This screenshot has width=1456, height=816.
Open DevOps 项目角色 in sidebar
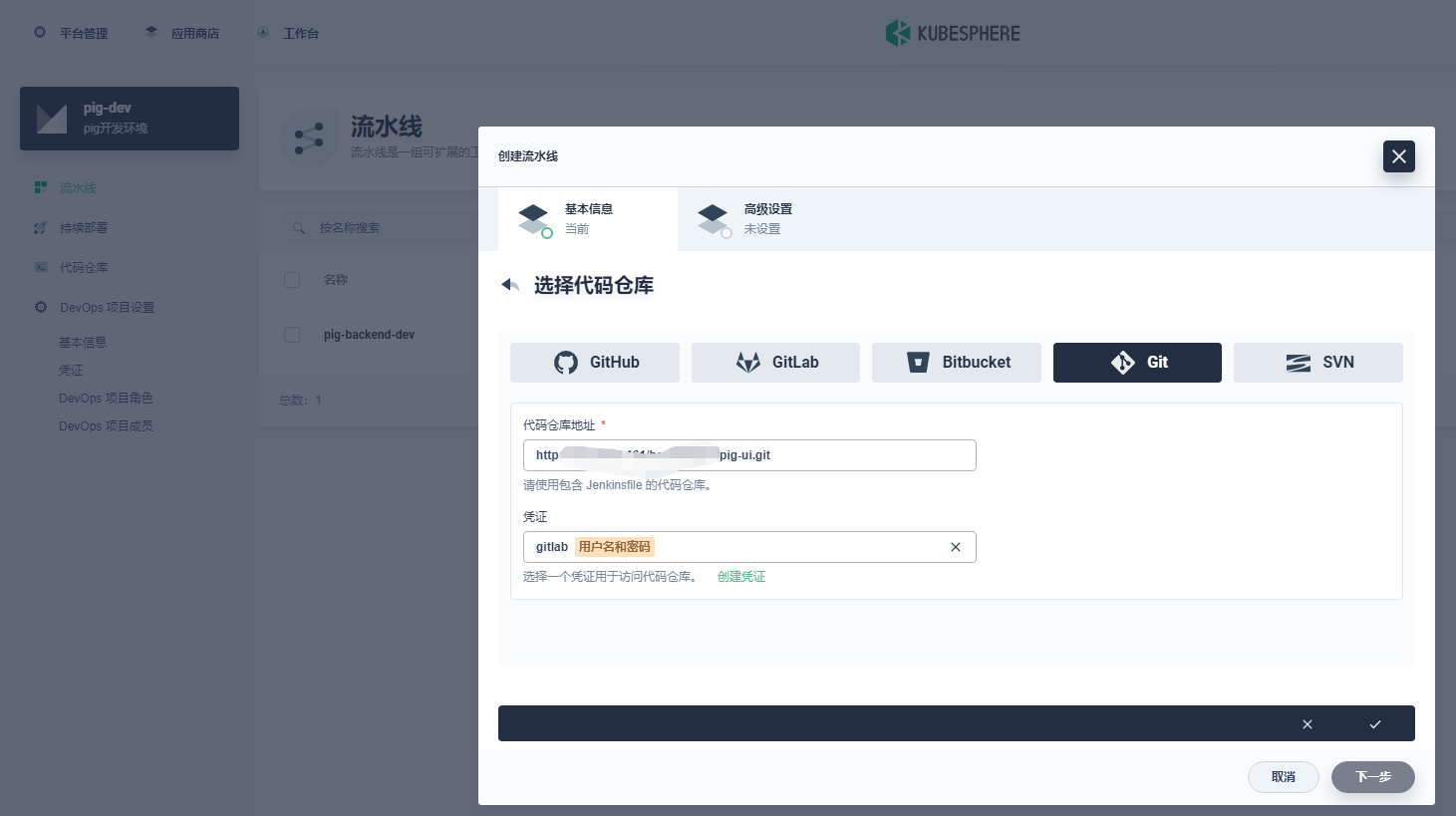(x=106, y=399)
